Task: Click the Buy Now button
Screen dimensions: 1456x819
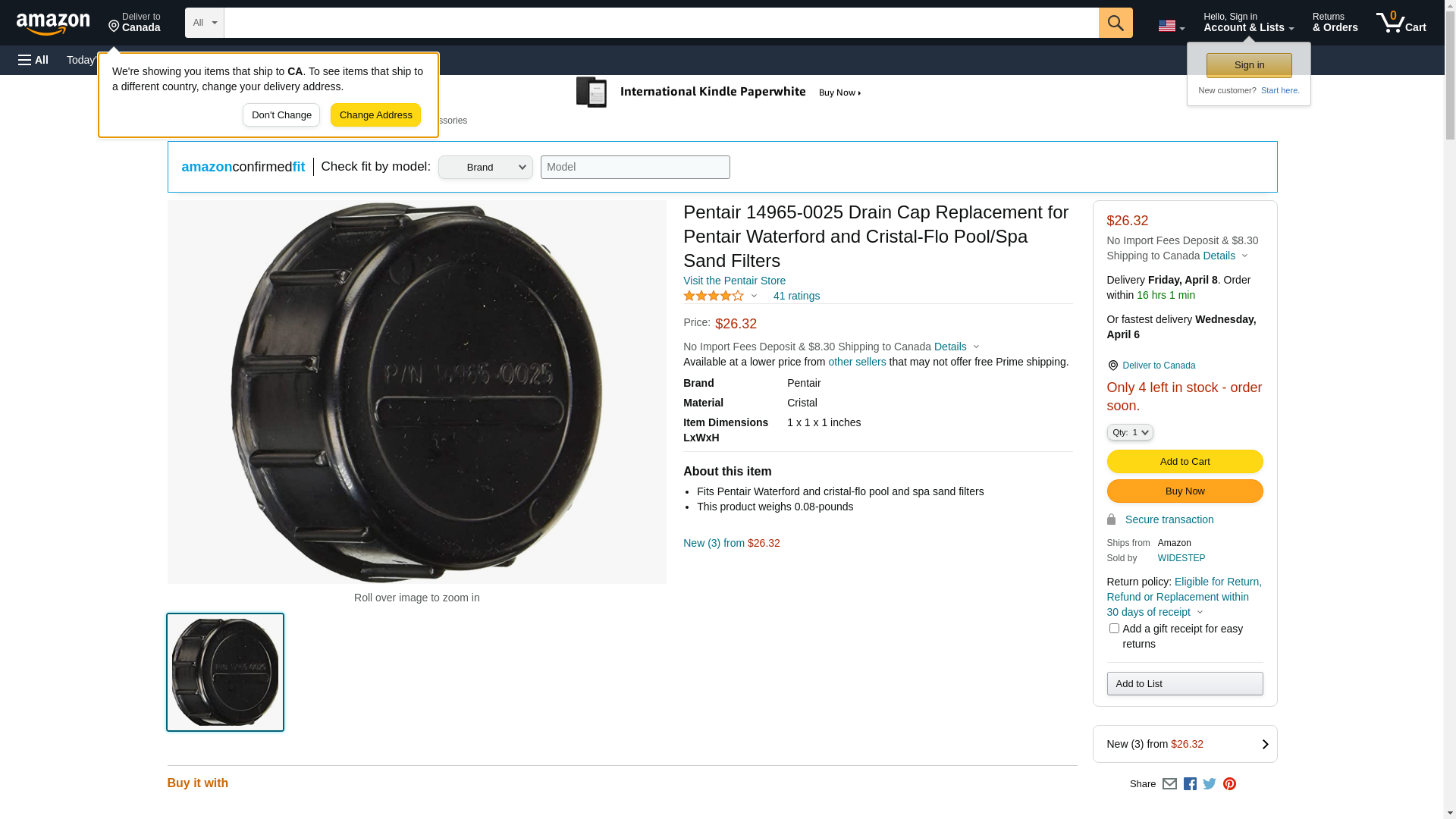Action: [1185, 491]
